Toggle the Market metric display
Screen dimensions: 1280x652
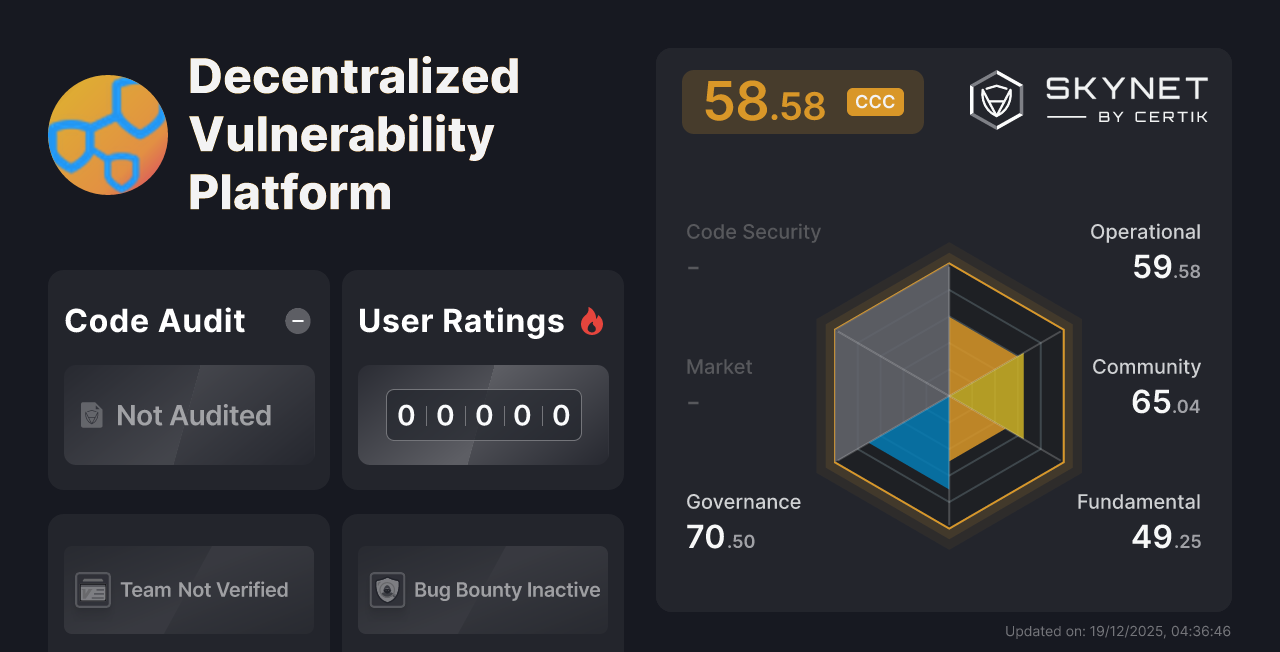pos(719,367)
